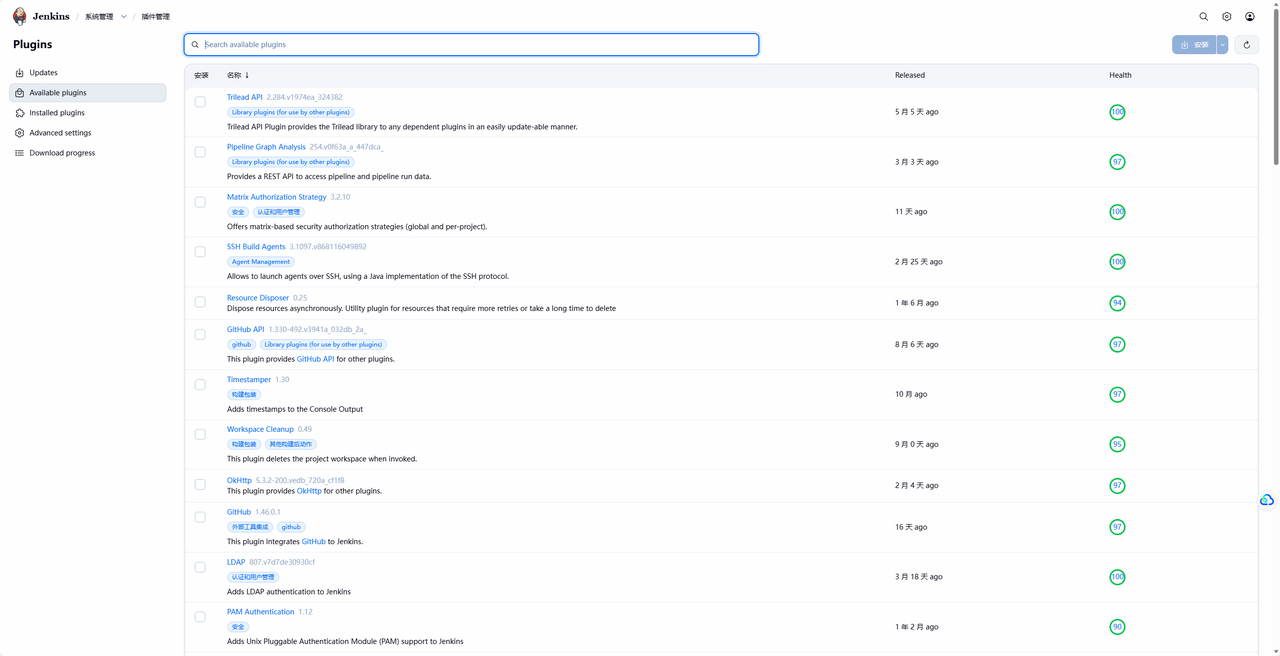This screenshot has height=656, width=1280.
Task: Focus the Search available plugins field
Action: [x=471, y=45]
